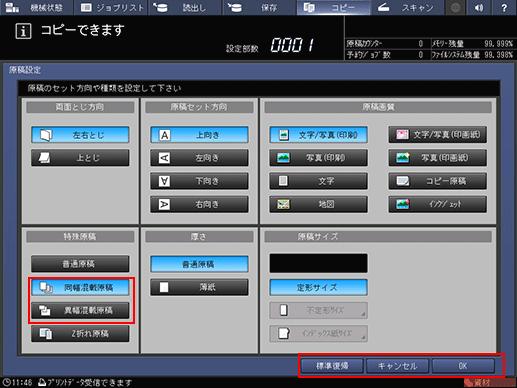Viewport: 517px width, 388px height.
Task: Switch to the スキャン scan tab
Action: [407, 7]
